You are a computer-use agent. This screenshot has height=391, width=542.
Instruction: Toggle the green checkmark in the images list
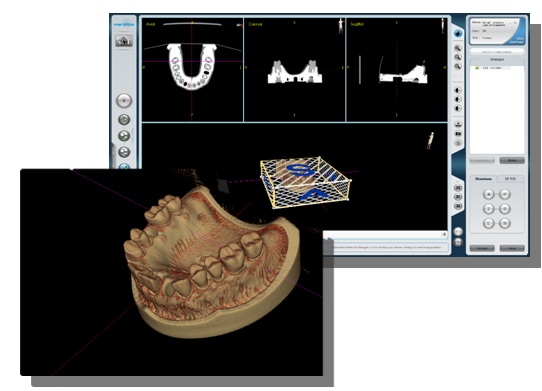[x=477, y=68]
